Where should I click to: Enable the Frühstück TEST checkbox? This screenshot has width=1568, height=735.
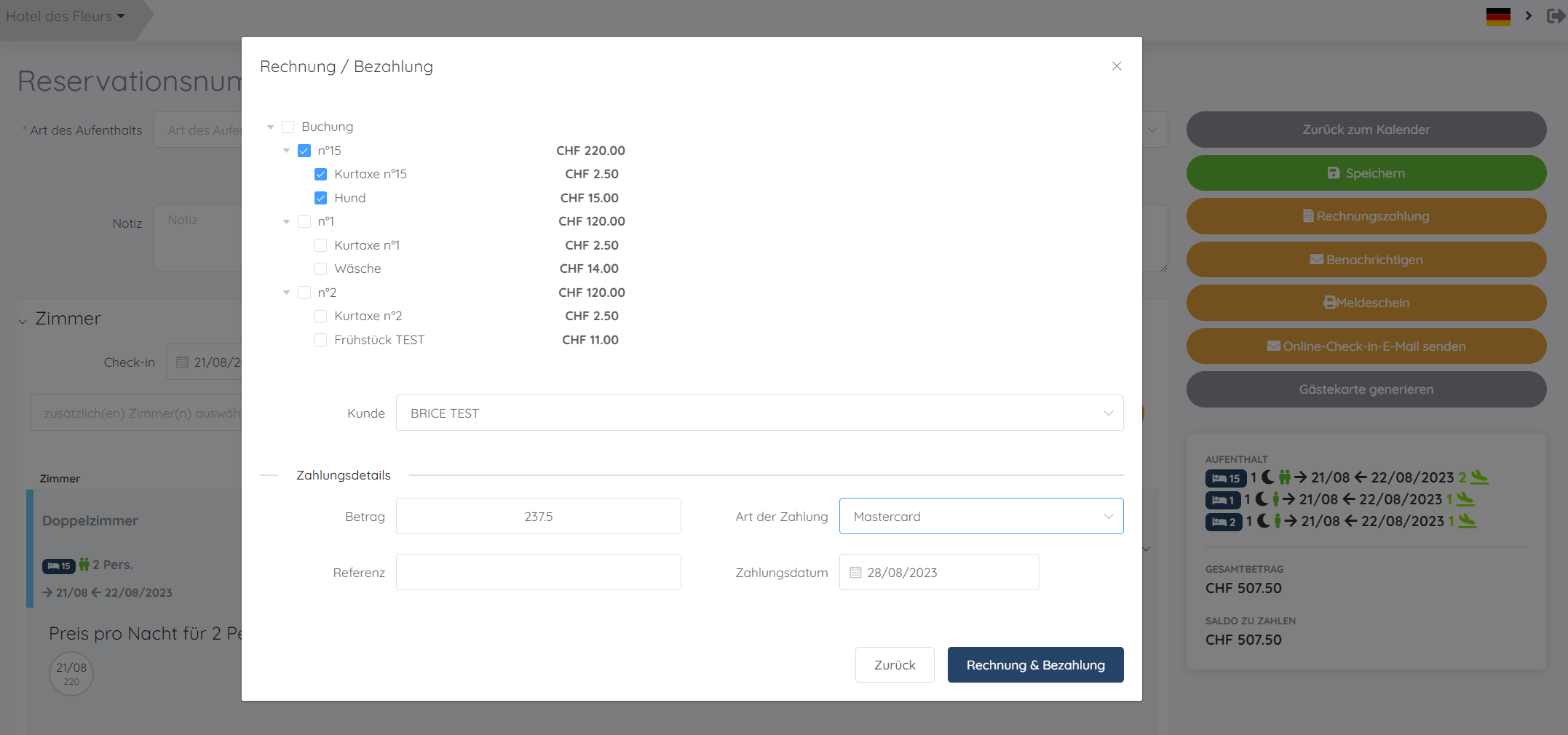click(321, 339)
